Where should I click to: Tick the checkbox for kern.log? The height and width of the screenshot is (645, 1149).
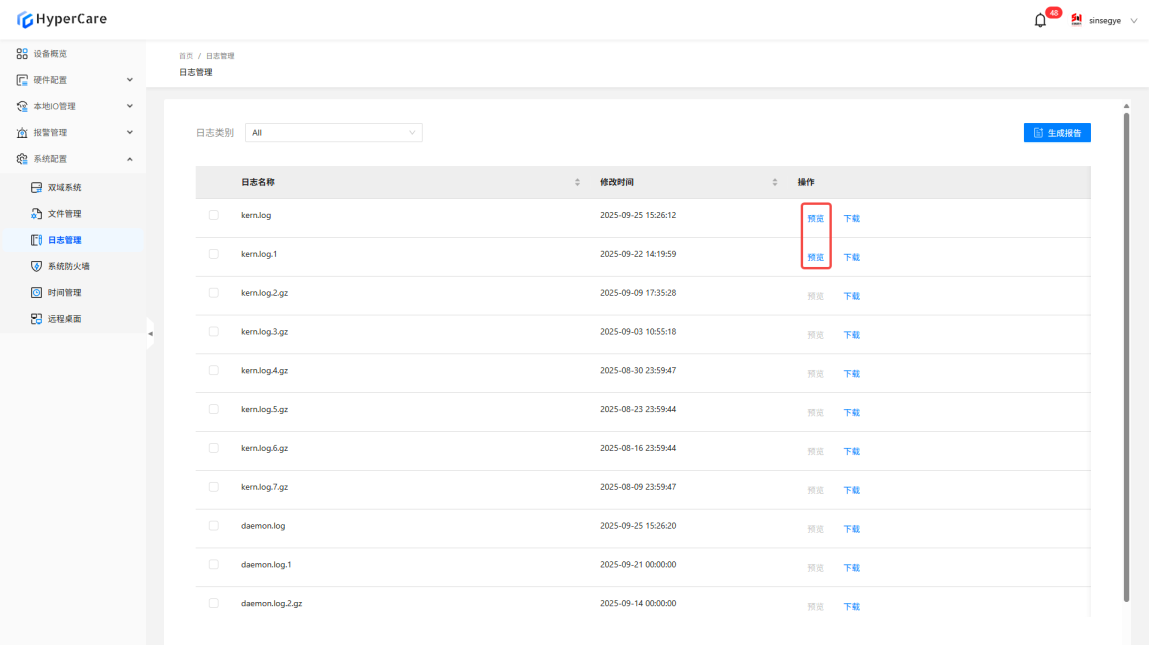pyautogui.click(x=213, y=215)
